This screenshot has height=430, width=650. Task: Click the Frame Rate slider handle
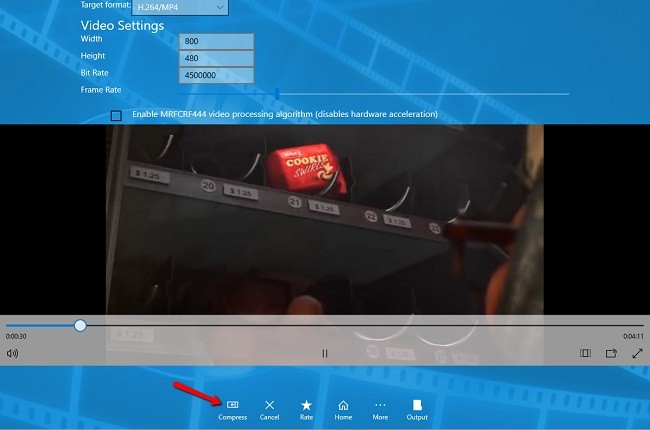(x=277, y=94)
